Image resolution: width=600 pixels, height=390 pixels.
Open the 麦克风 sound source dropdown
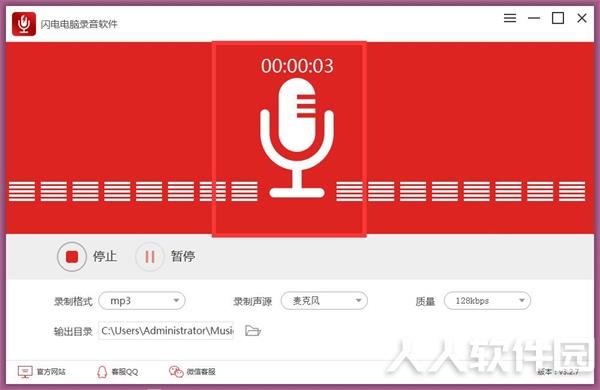[x=324, y=301]
